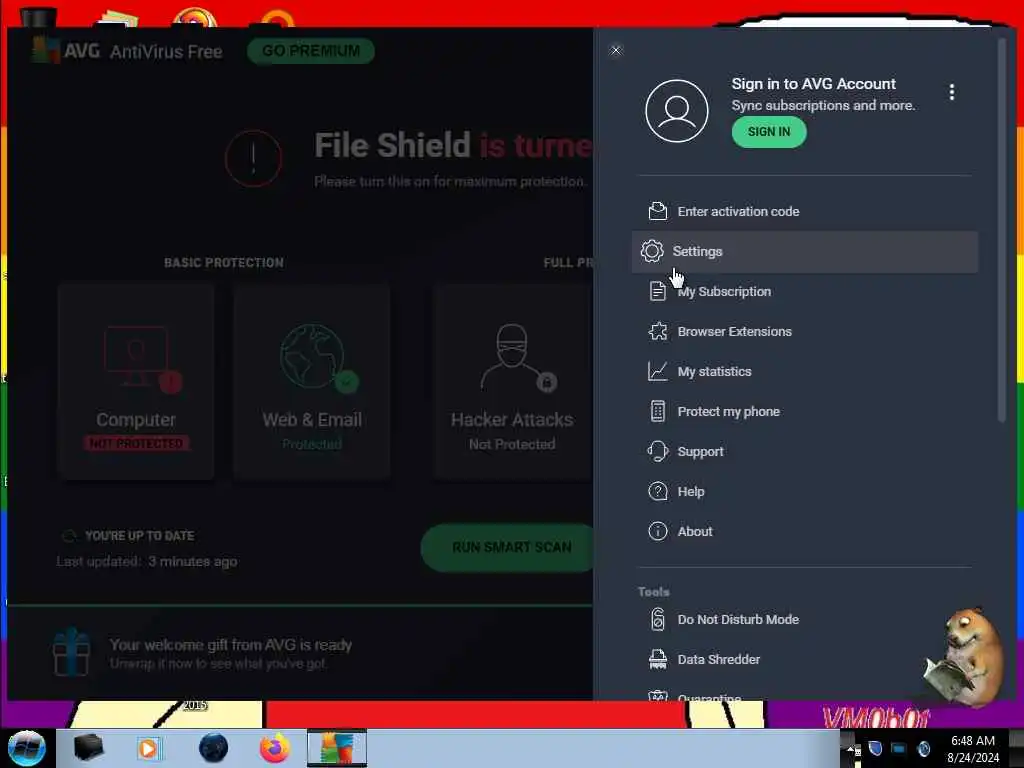Open the Support menu entry
The width and height of the screenshot is (1024, 768).
click(805, 452)
